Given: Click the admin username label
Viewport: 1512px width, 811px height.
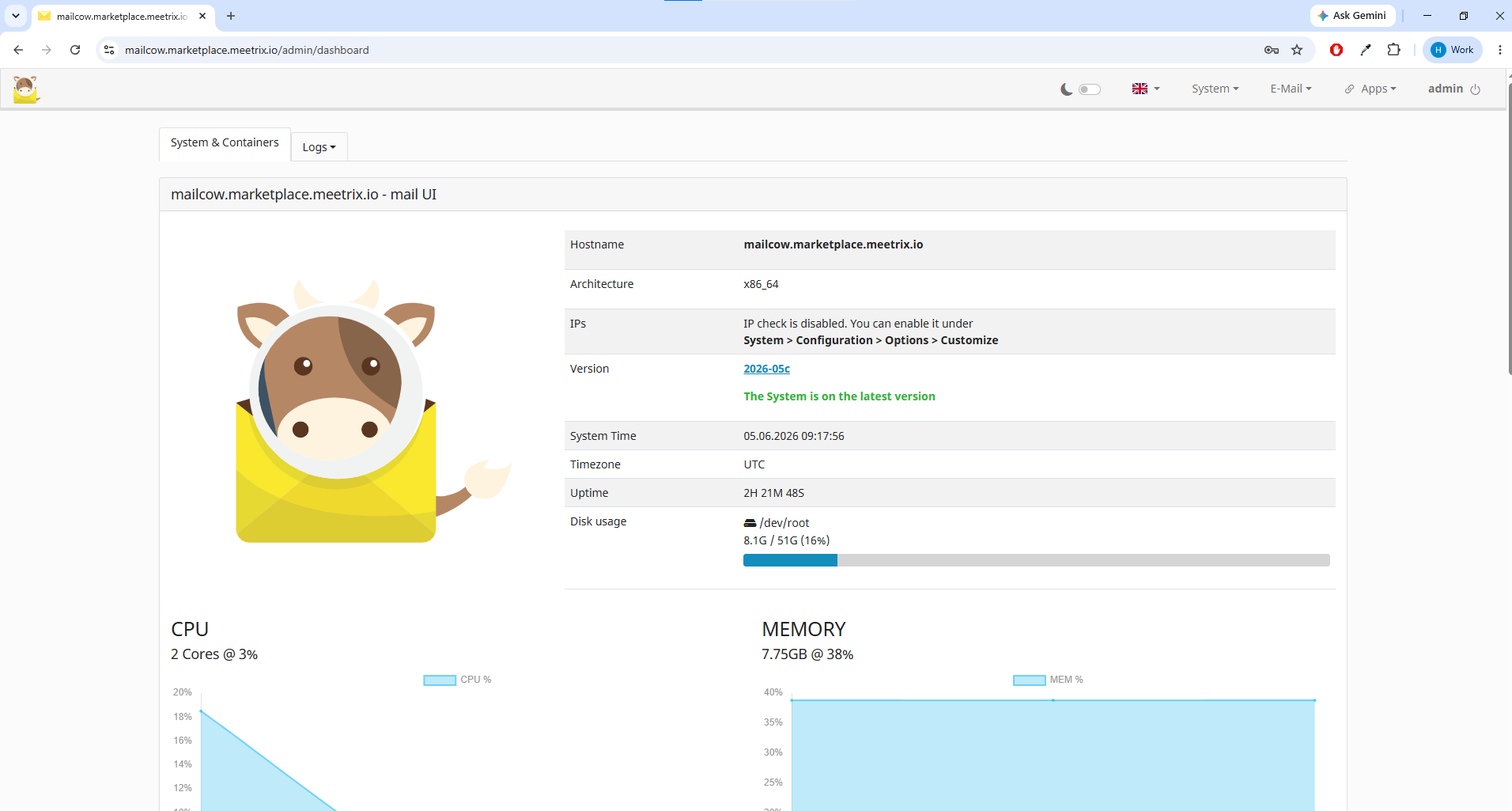Looking at the screenshot, I should click(x=1446, y=89).
